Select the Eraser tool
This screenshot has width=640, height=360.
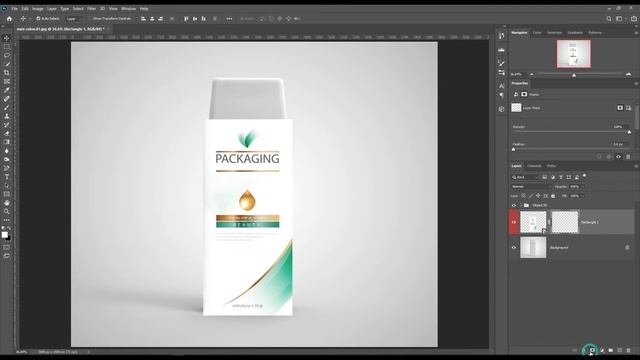tap(7, 133)
